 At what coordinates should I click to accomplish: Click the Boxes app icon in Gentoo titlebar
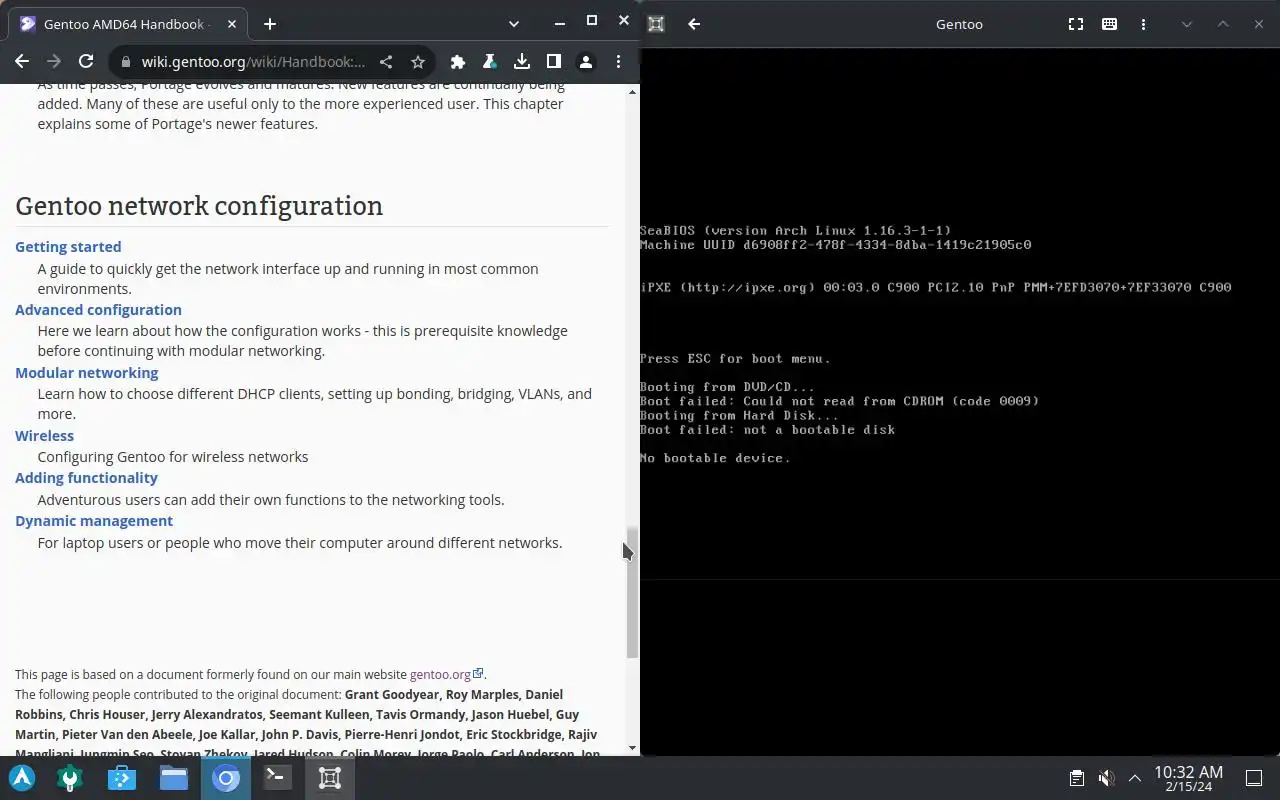(656, 24)
